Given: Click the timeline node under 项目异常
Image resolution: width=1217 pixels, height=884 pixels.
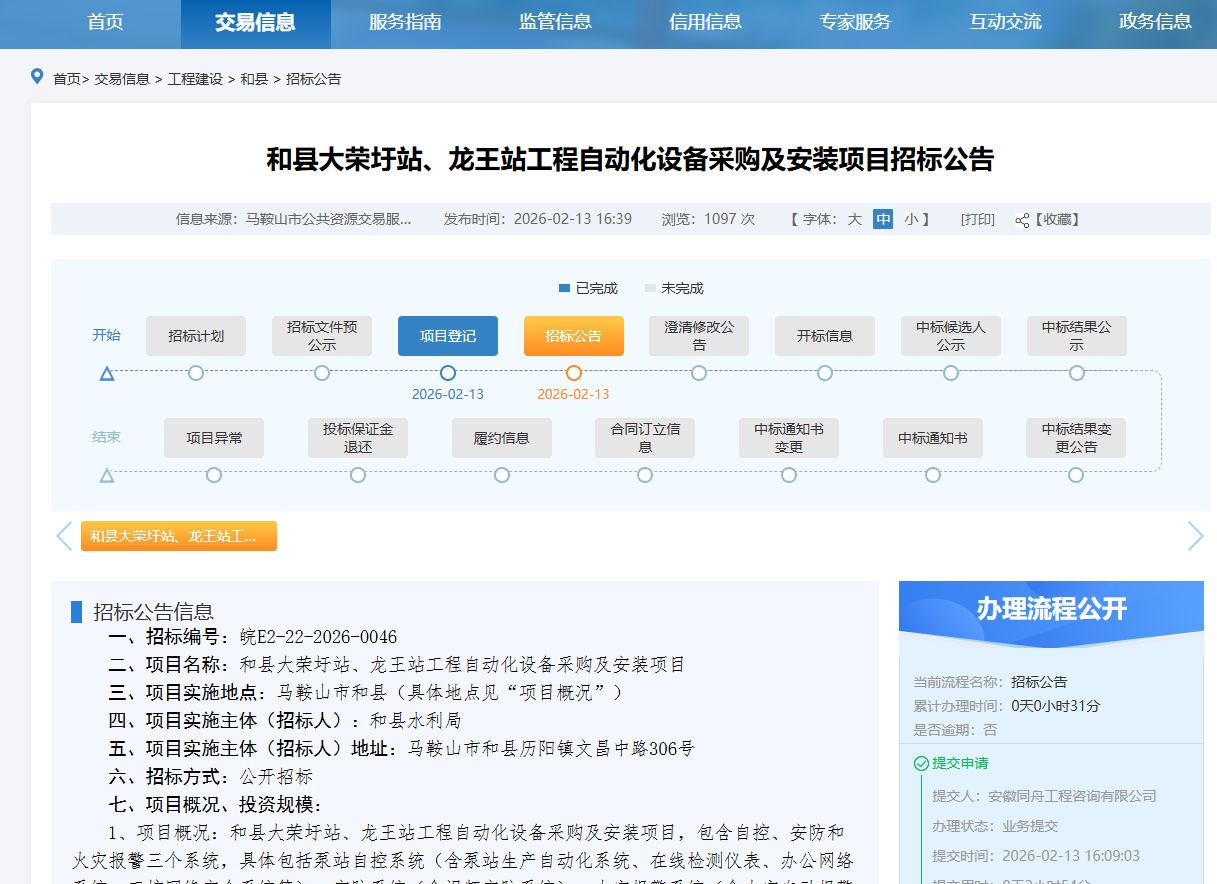Looking at the screenshot, I should [x=214, y=475].
